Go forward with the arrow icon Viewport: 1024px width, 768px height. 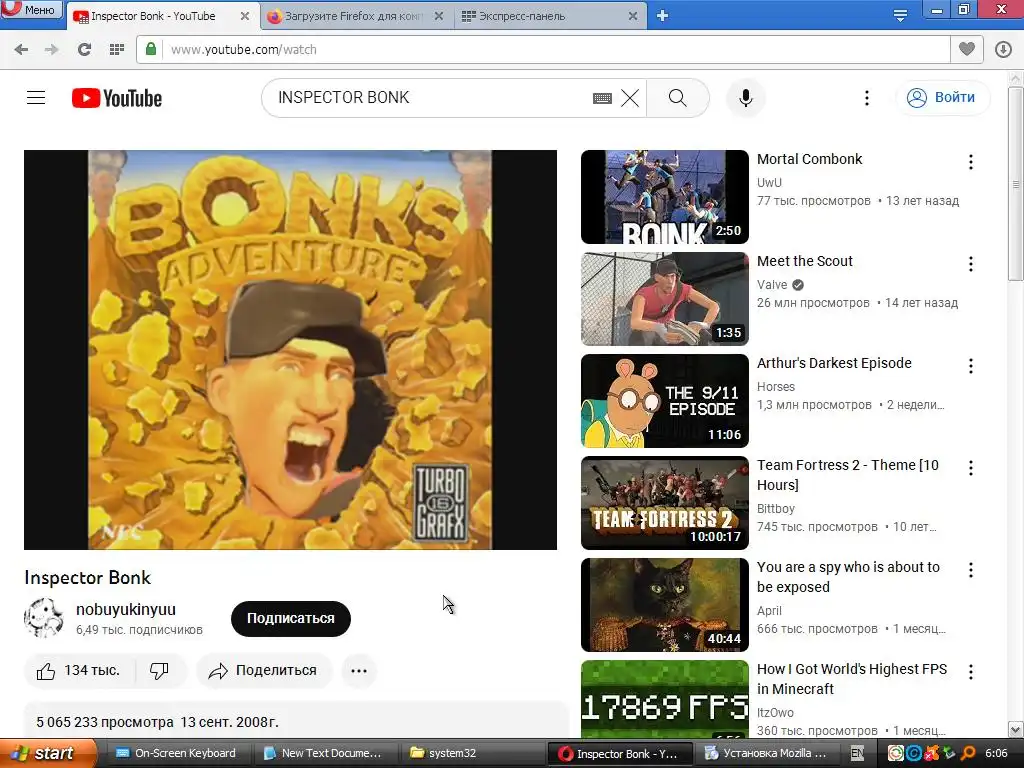(52, 50)
